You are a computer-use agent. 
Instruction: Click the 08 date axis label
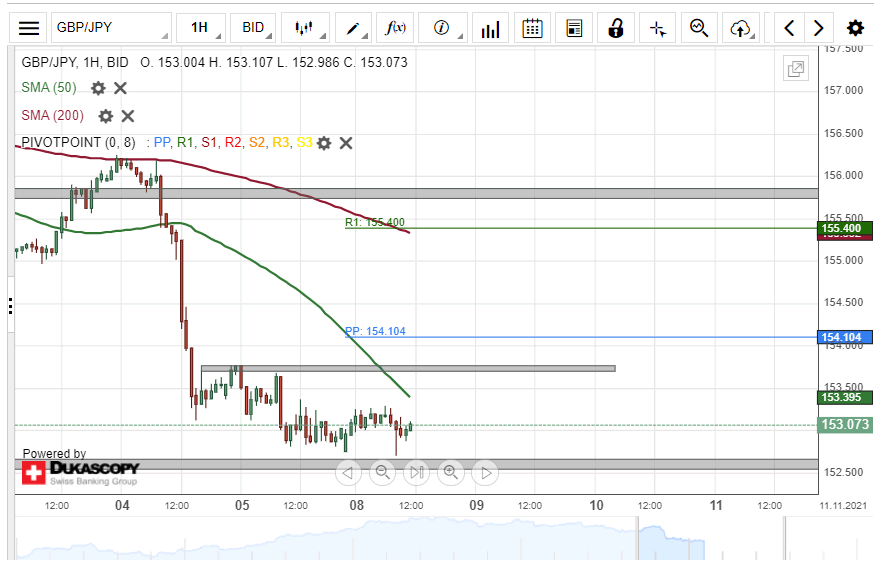click(357, 505)
